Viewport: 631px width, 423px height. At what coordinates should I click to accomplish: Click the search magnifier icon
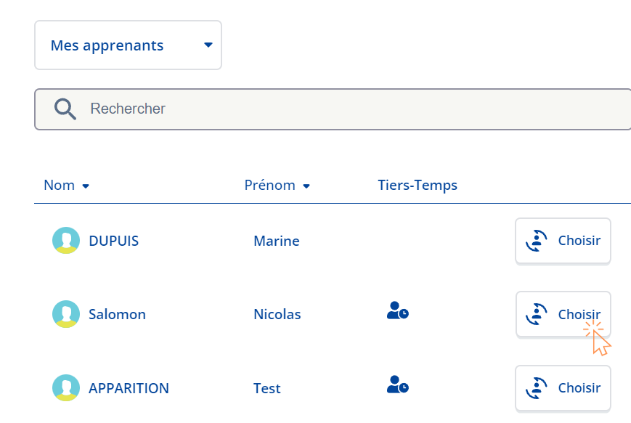click(x=65, y=109)
